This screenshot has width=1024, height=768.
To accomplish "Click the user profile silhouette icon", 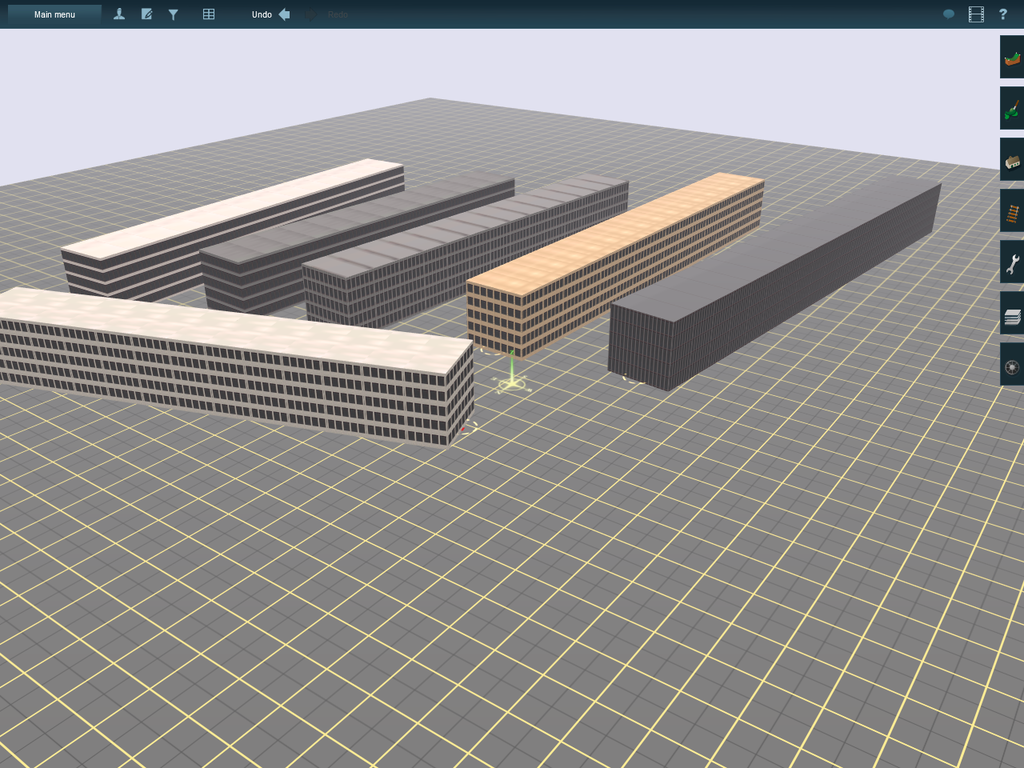I will 119,14.
